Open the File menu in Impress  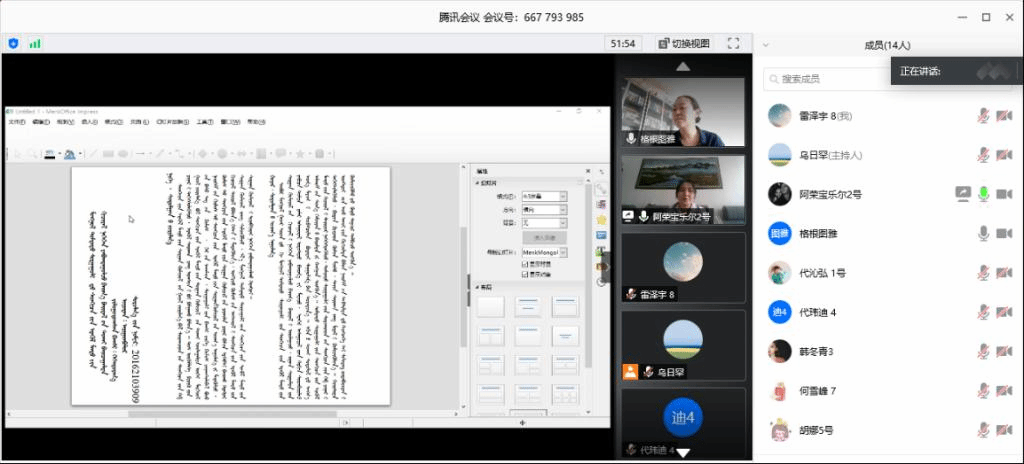pos(16,122)
